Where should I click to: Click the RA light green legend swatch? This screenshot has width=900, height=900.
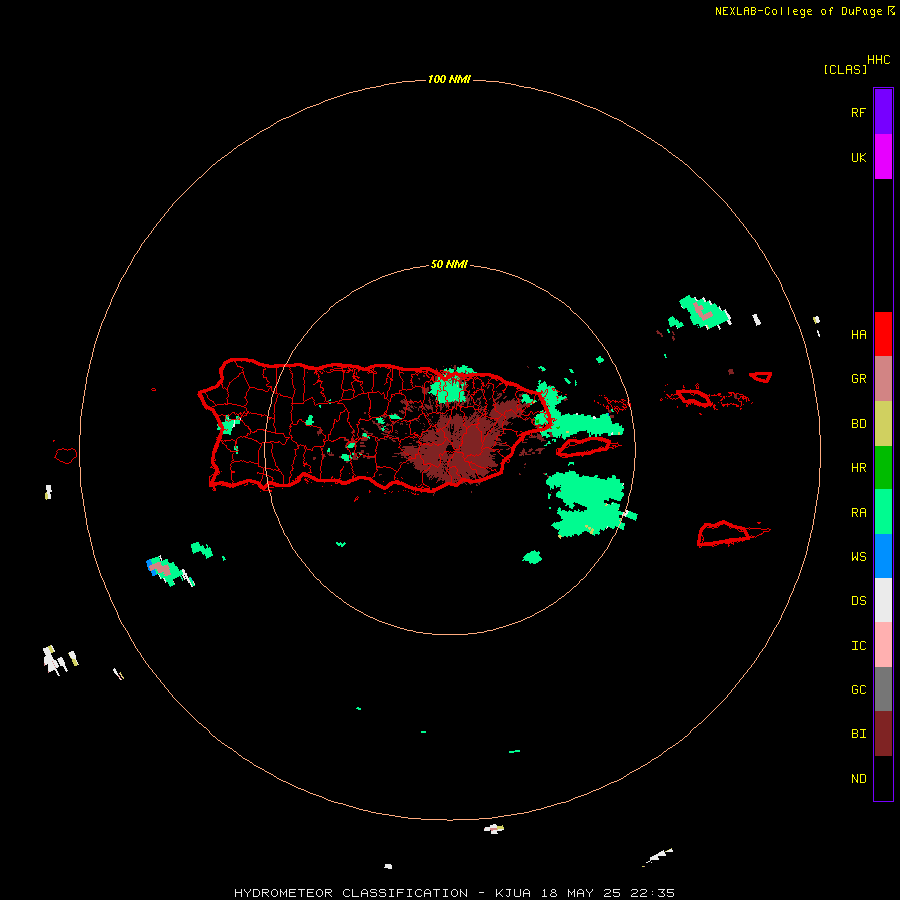(883, 512)
